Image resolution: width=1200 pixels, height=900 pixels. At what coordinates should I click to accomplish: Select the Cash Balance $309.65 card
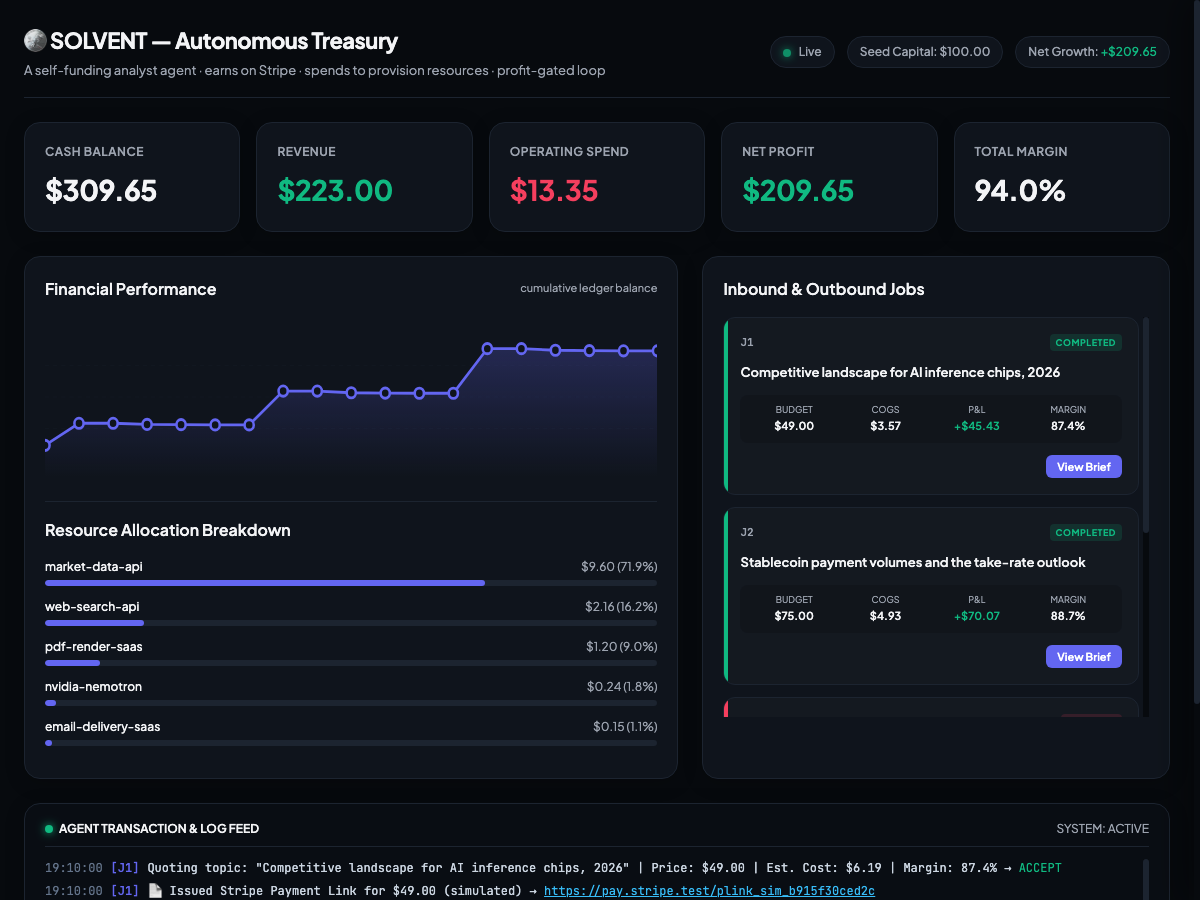[x=132, y=177]
